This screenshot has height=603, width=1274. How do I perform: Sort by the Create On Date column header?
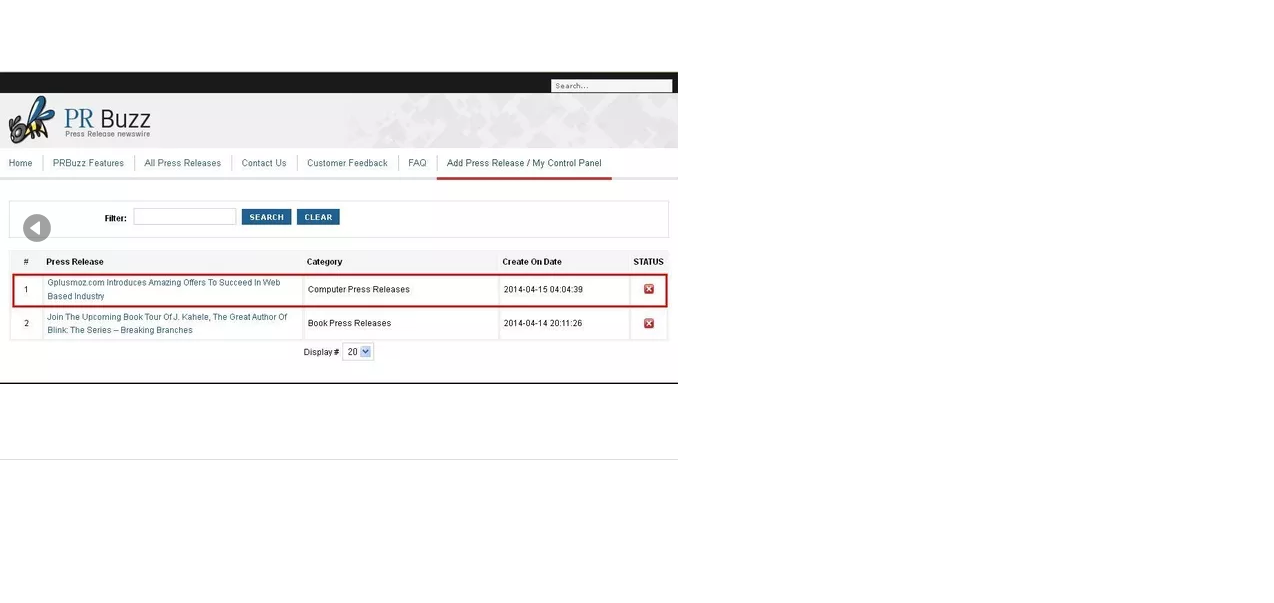[x=532, y=262]
